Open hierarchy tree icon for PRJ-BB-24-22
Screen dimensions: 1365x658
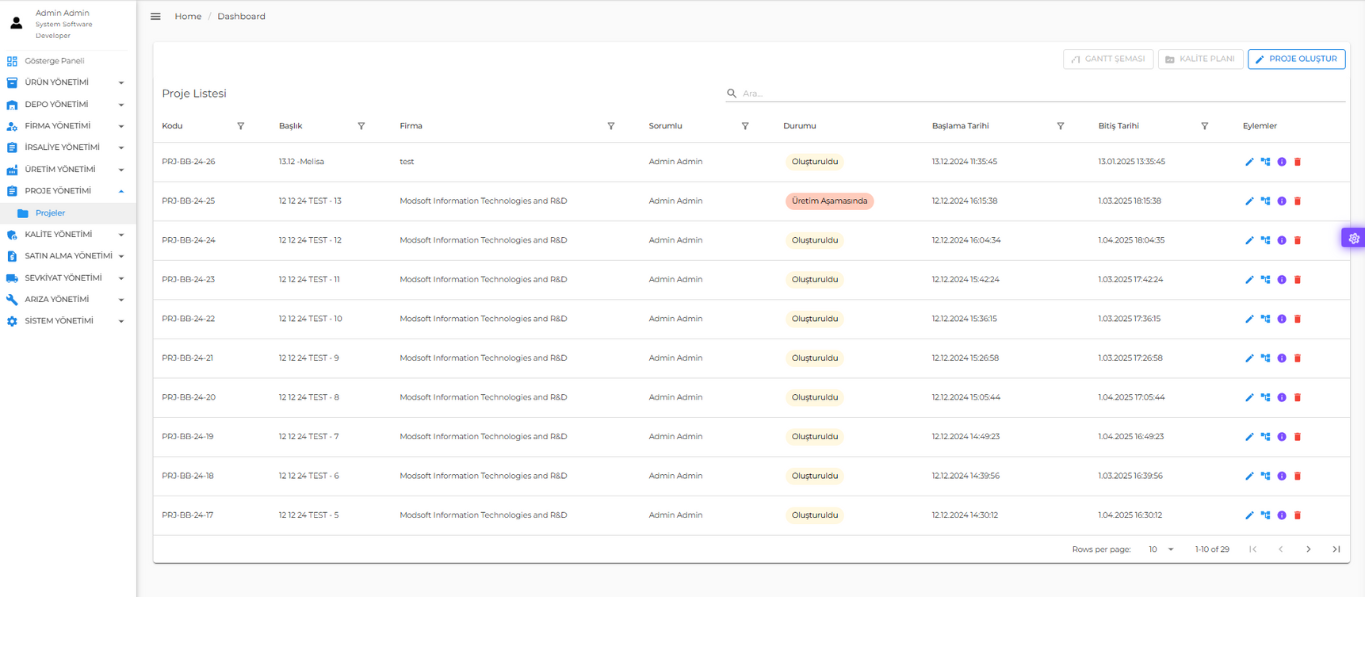coord(1265,319)
